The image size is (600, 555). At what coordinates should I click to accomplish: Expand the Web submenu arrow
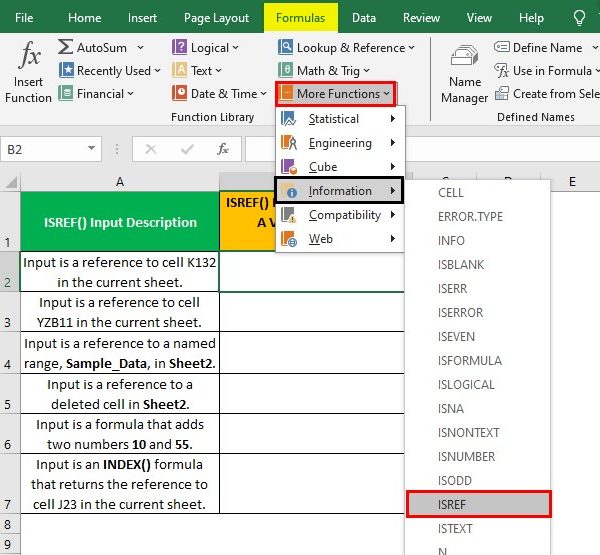tap(393, 239)
